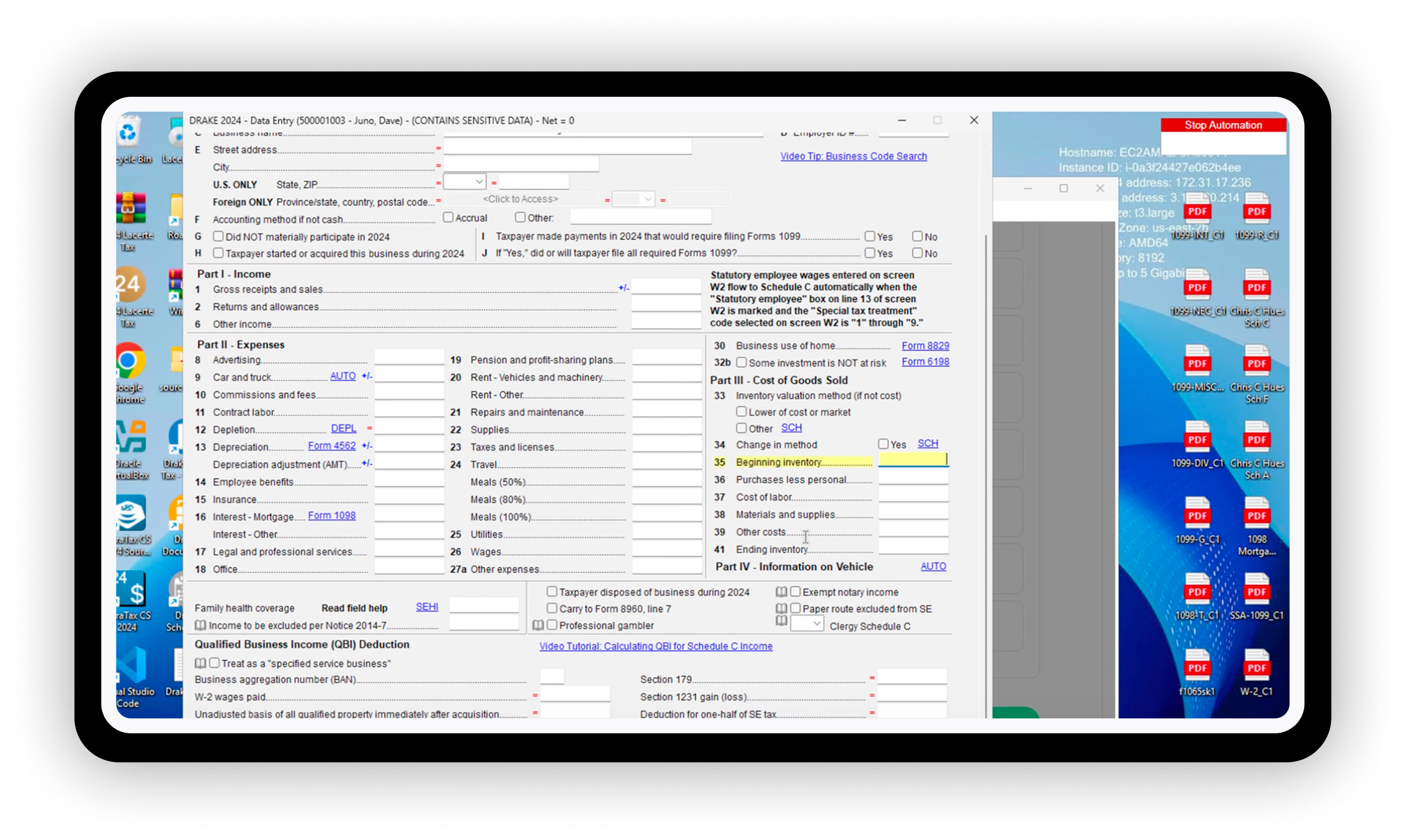This screenshot has width=1406, height=840.
Task: Check Yes for Change in method
Action: [x=884, y=444]
